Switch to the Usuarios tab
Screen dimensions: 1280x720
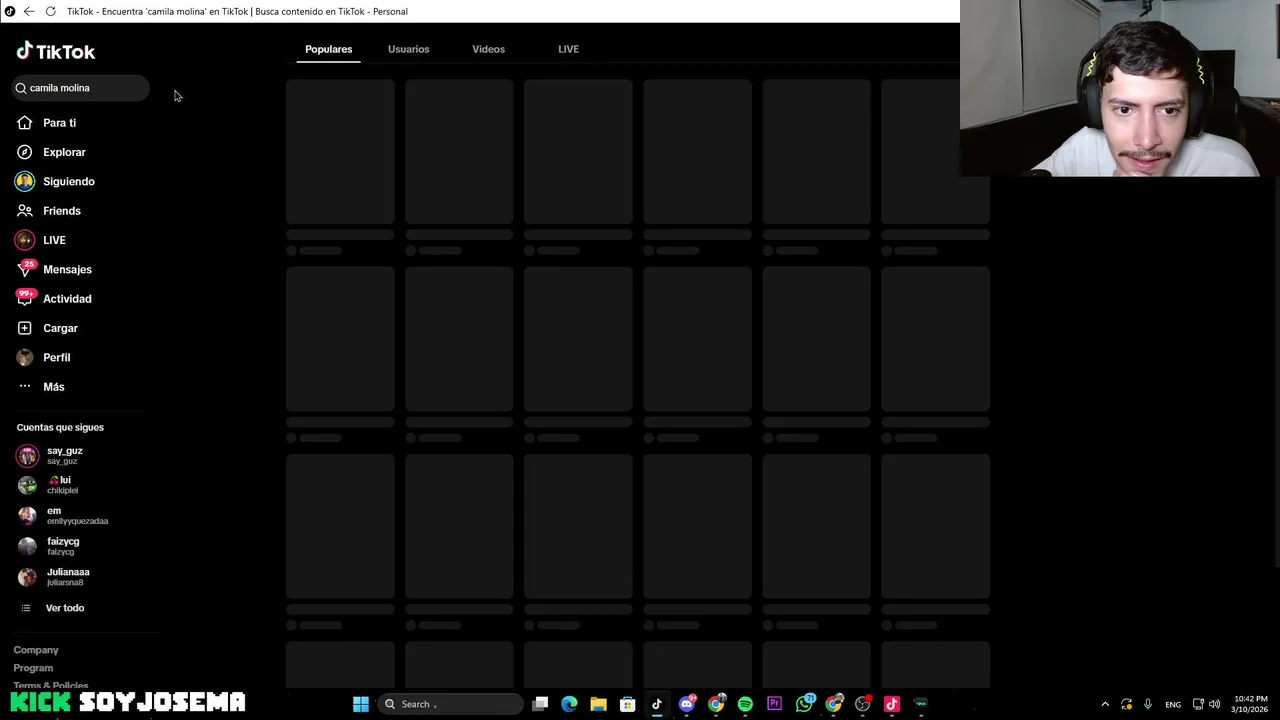point(408,49)
